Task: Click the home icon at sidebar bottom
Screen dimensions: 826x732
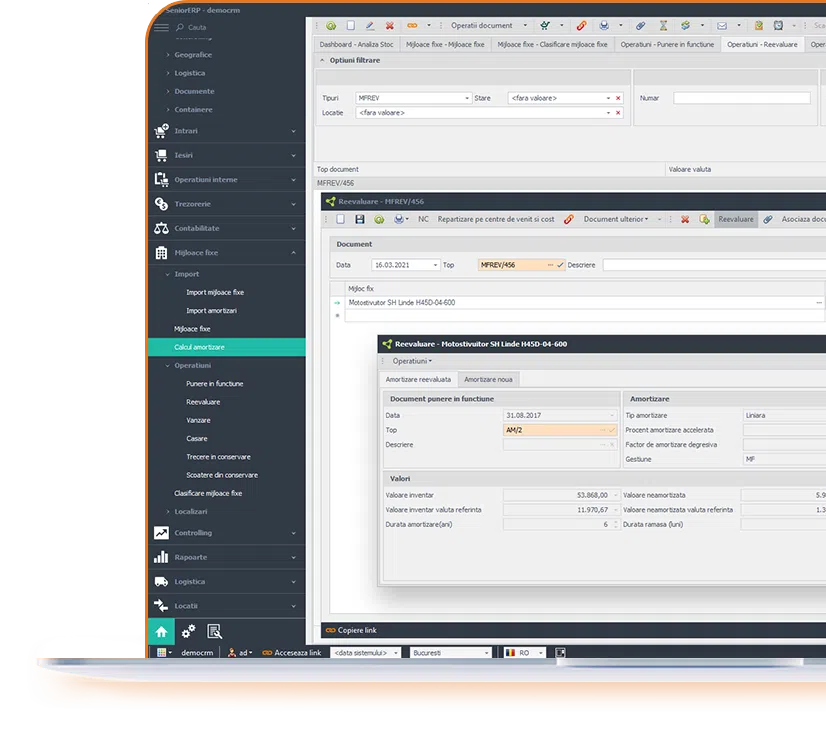Action: 159,631
